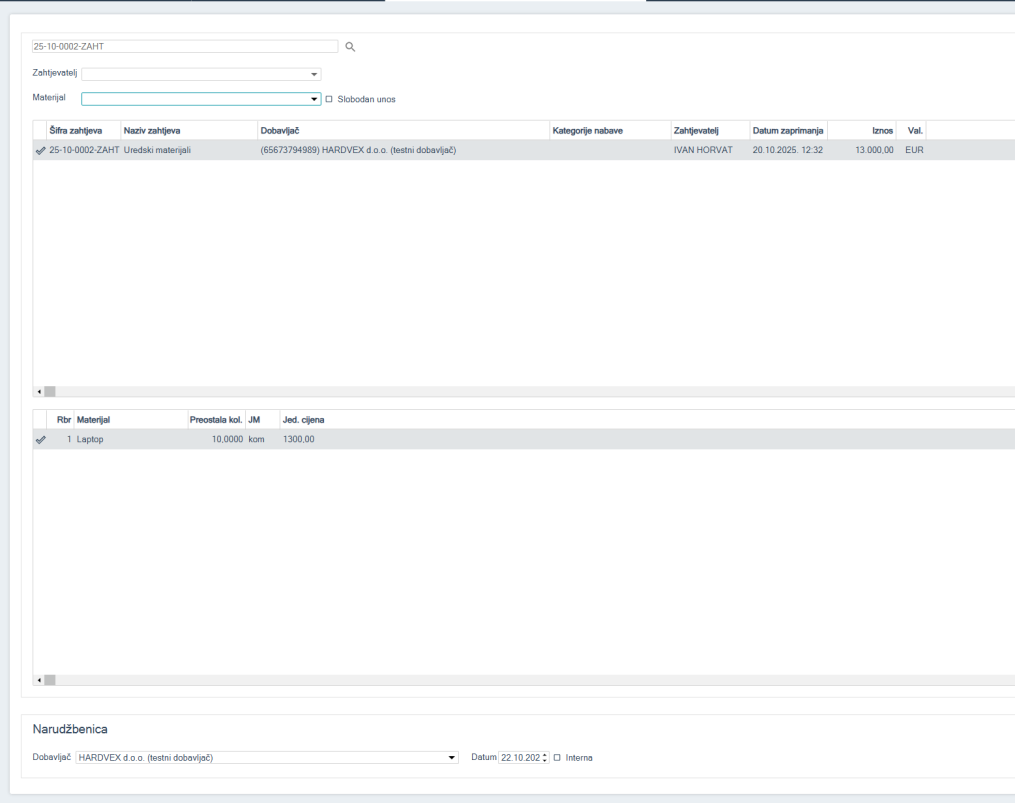The width and height of the screenshot is (1015, 803).
Task: Click the Datum field stepper arrows
Action: 545,757
